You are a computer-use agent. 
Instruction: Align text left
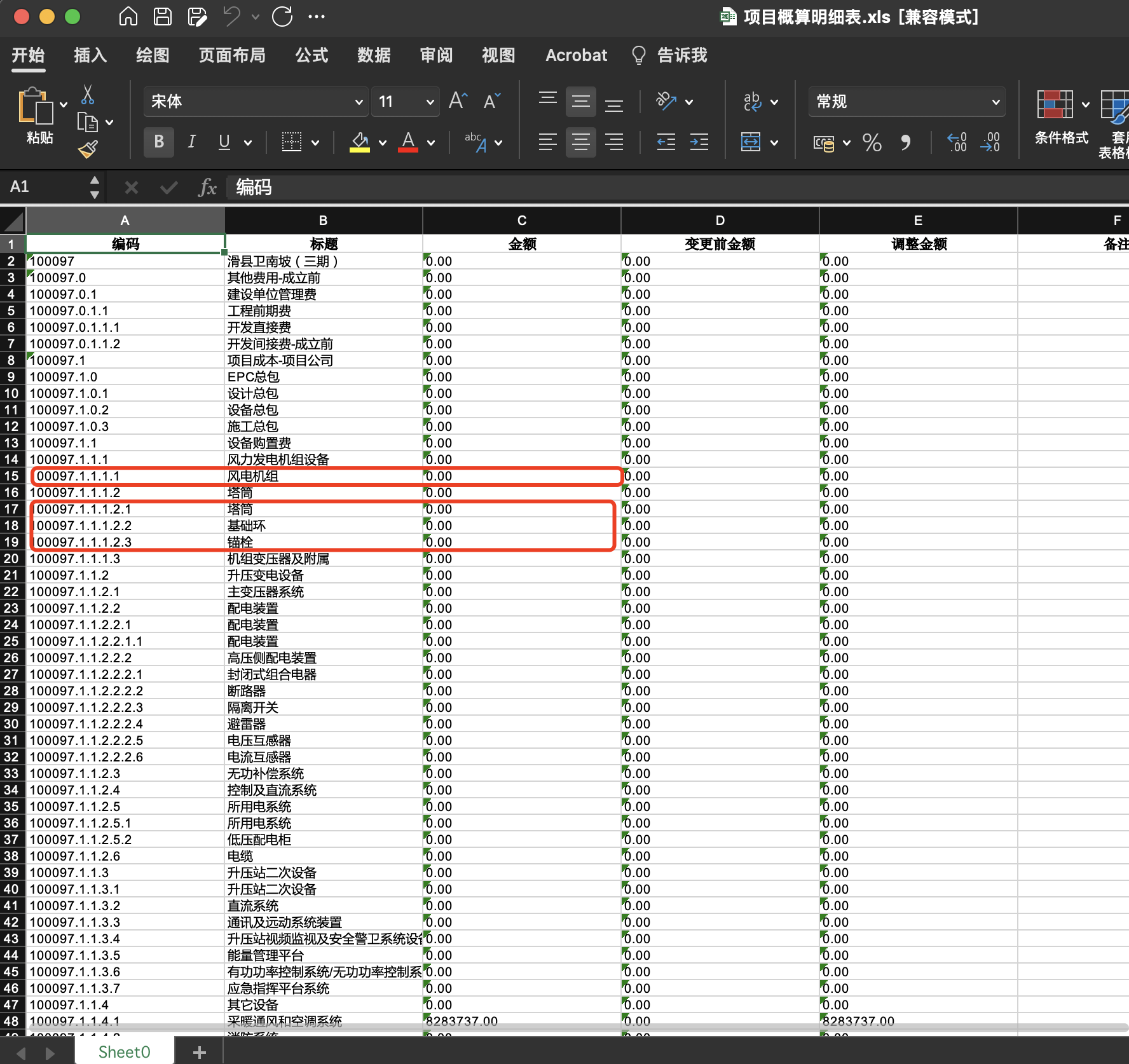pyautogui.click(x=548, y=142)
